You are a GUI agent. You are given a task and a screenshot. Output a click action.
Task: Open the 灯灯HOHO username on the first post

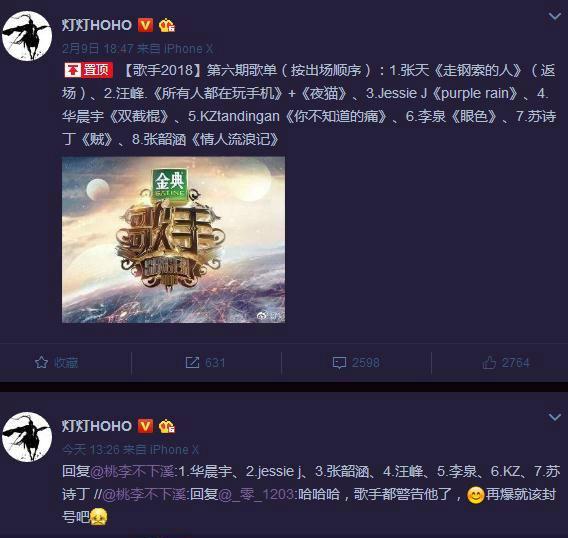point(97,25)
